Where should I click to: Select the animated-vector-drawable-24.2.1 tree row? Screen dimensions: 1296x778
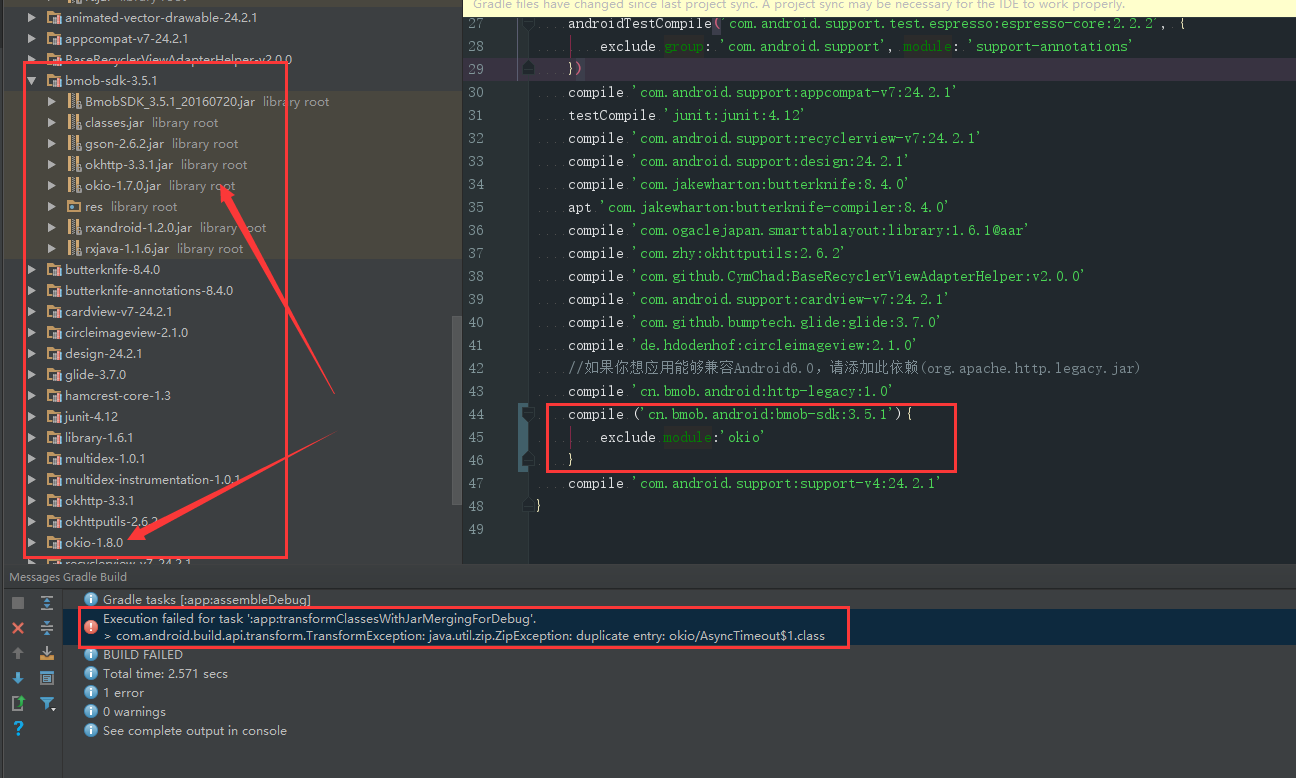click(x=226, y=18)
